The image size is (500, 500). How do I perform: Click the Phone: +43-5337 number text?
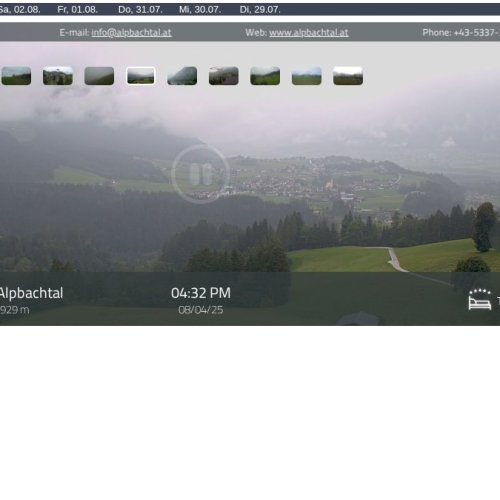461,32
